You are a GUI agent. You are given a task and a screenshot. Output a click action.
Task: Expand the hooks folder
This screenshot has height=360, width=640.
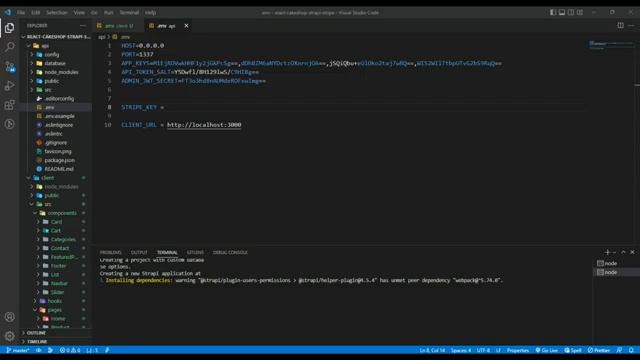pos(56,301)
